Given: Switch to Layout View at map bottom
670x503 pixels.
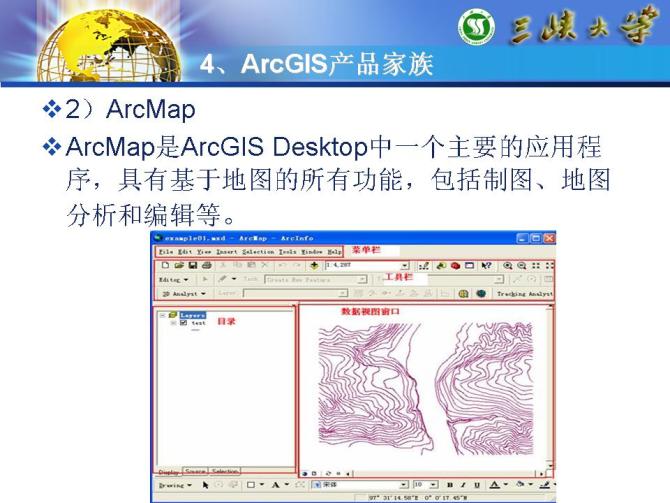Looking at the screenshot, I should click(314, 474).
